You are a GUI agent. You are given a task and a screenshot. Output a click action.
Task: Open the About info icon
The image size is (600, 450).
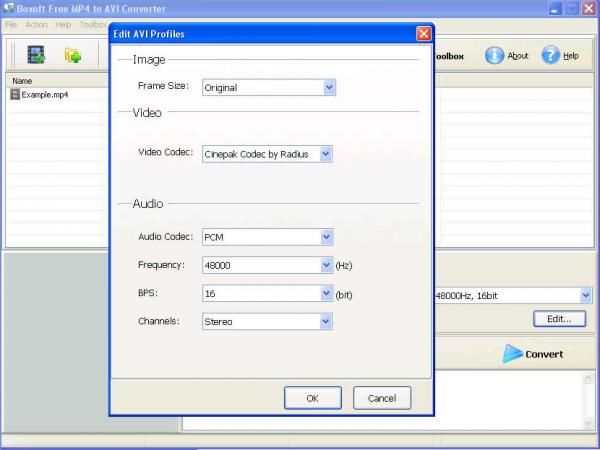[494, 55]
